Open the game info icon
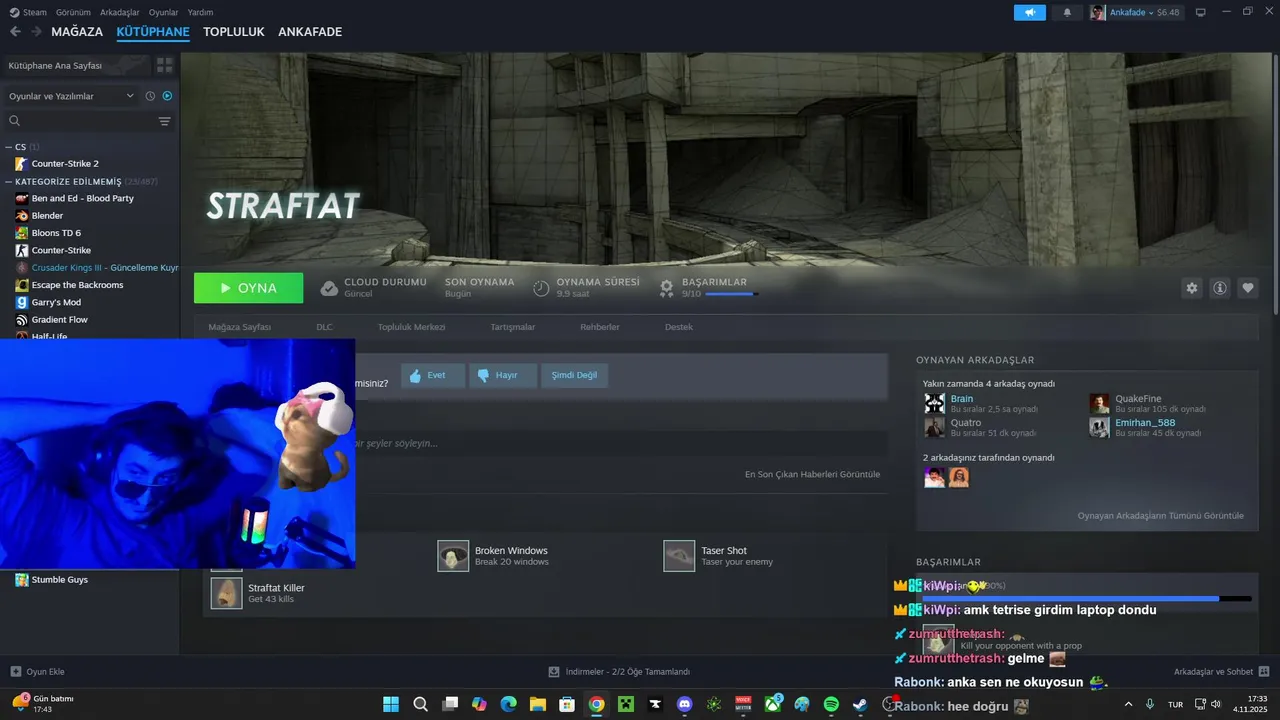Image resolution: width=1280 pixels, height=720 pixels. click(1220, 288)
